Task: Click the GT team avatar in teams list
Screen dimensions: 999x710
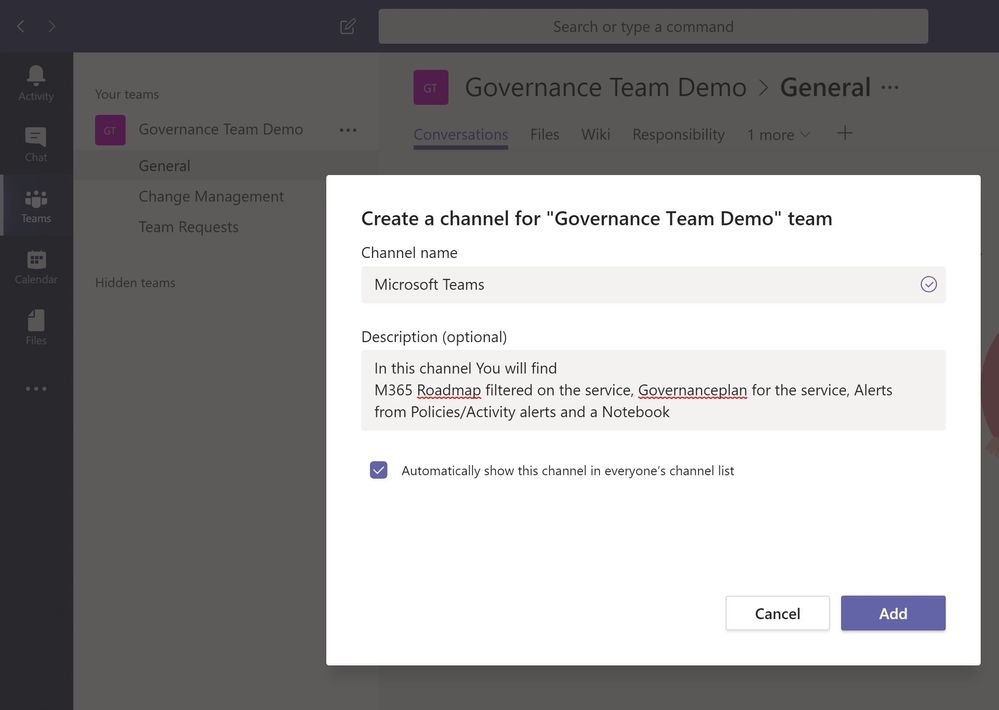Action: [110, 130]
